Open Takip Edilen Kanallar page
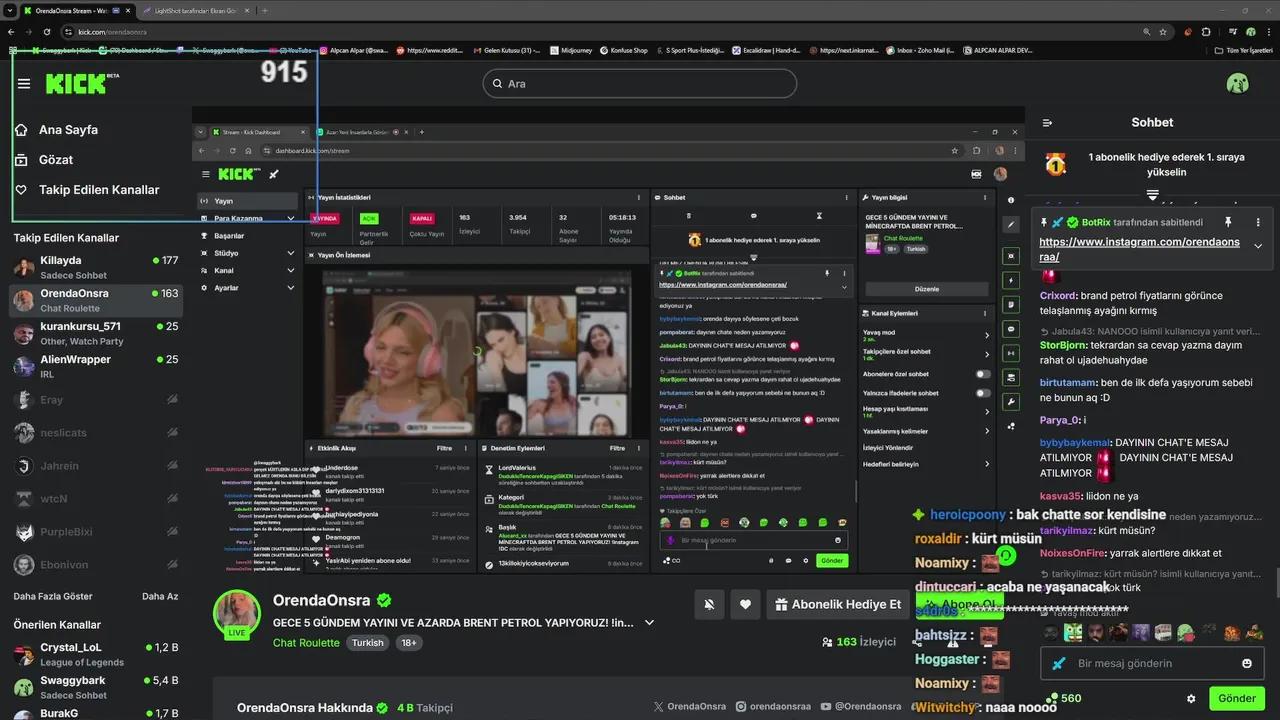The width and height of the screenshot is (1280, 720). click(99, 190)
